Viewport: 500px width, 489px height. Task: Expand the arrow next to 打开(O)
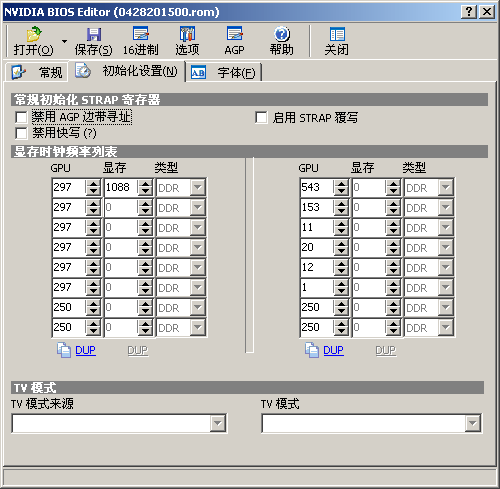pyautogui.click(x=64, y=41)
